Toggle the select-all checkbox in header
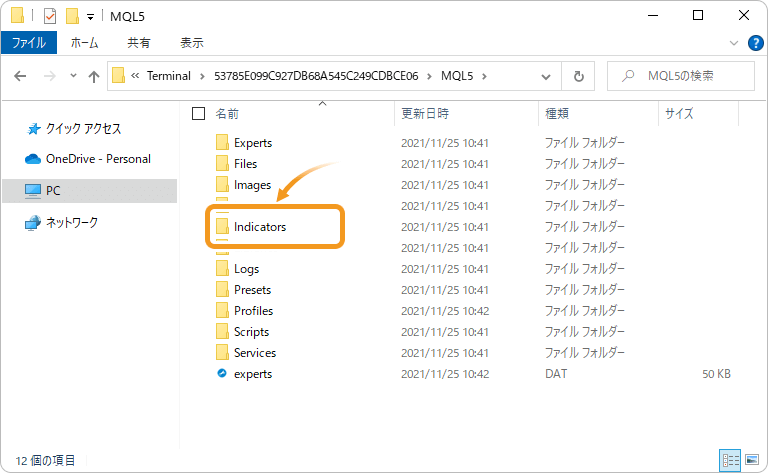Viewport: 768px width, 473px height. coord(198,114)
